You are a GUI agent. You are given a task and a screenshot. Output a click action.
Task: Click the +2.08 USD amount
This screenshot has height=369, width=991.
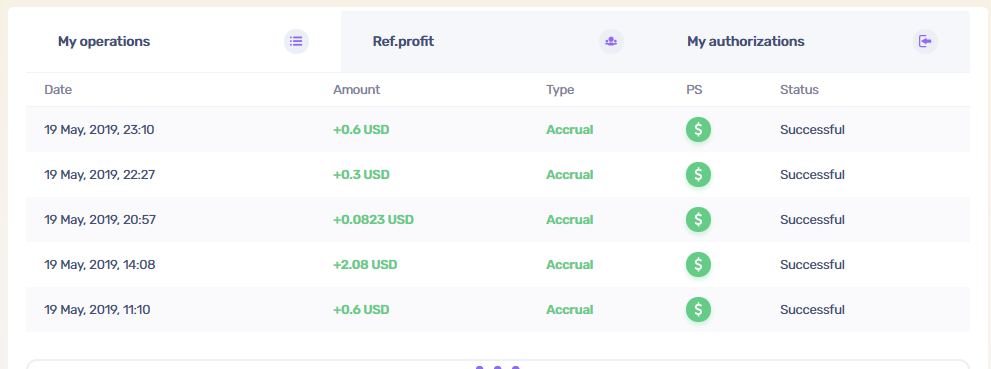tap(365, 265)
